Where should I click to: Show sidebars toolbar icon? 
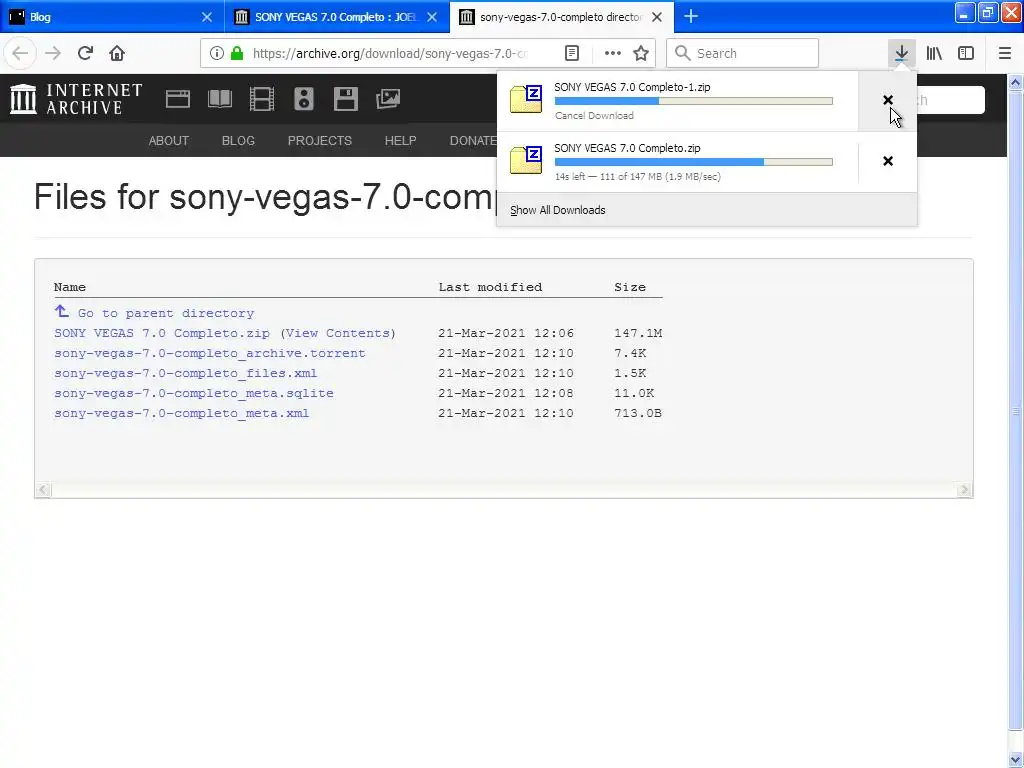coord(966,53)
